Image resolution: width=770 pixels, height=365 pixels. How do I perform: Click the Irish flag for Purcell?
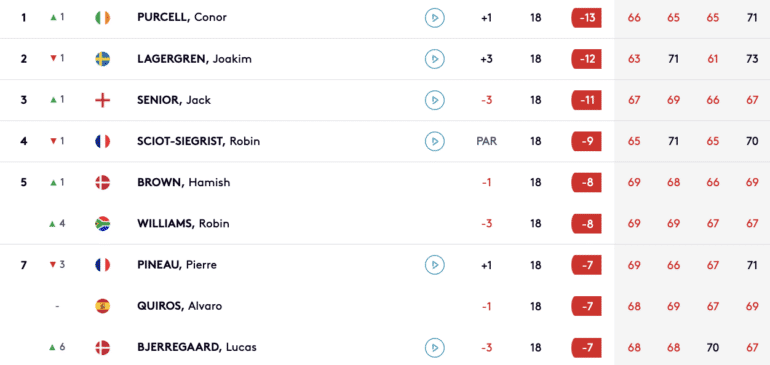(102, 18)
